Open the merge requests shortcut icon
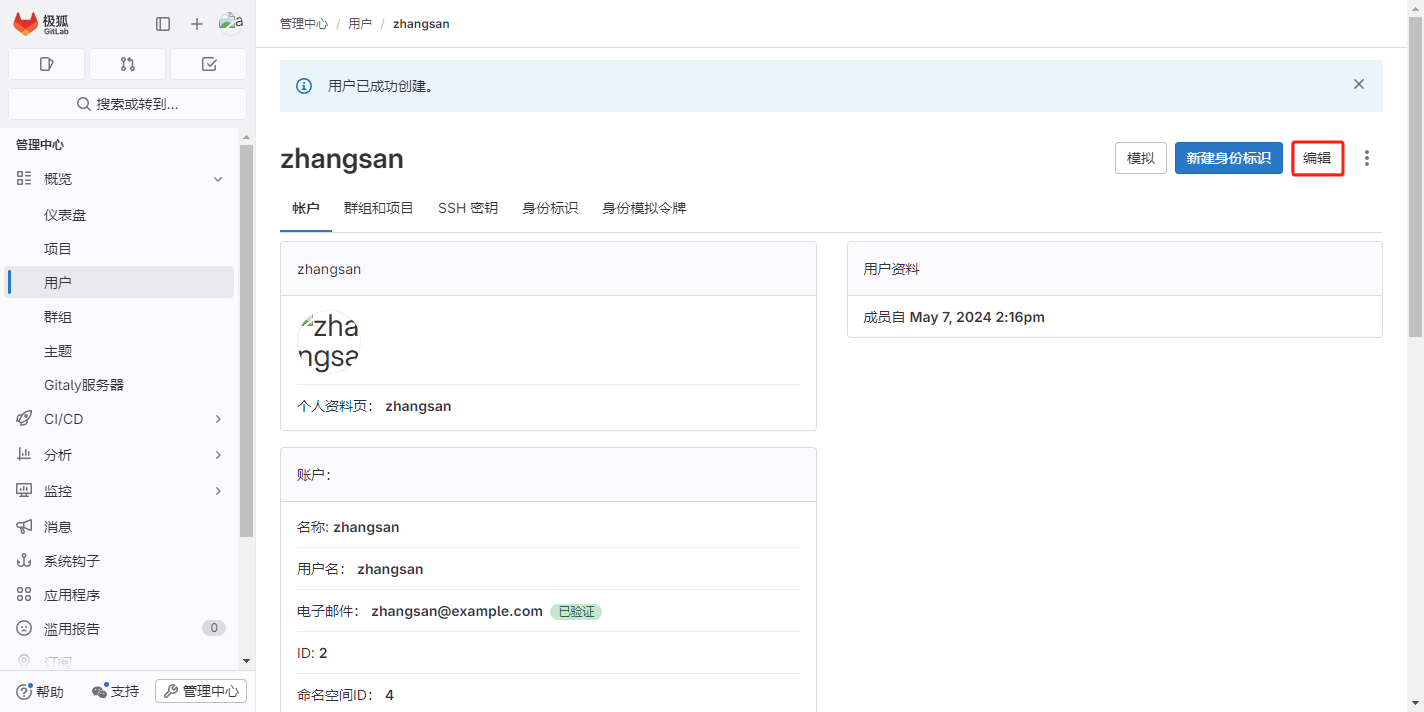This screenshot has height=712, width=1424. pyautogui.click(x=127, y=64)
